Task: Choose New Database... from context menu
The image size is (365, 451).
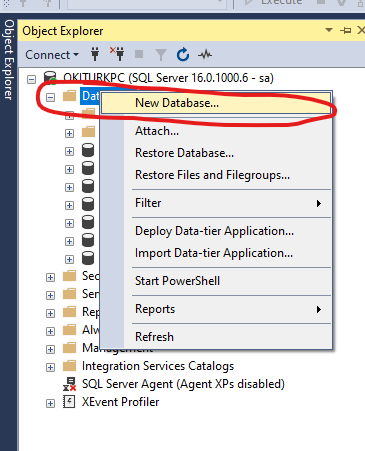Action: tap(216, 103)
